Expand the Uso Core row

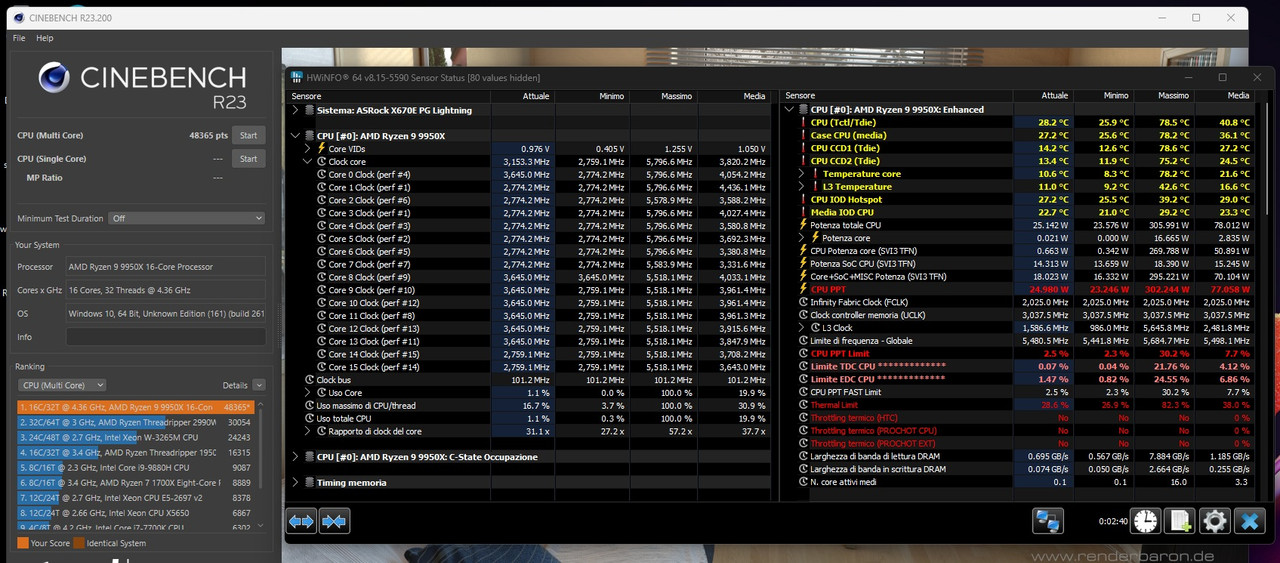pos(308,392)
